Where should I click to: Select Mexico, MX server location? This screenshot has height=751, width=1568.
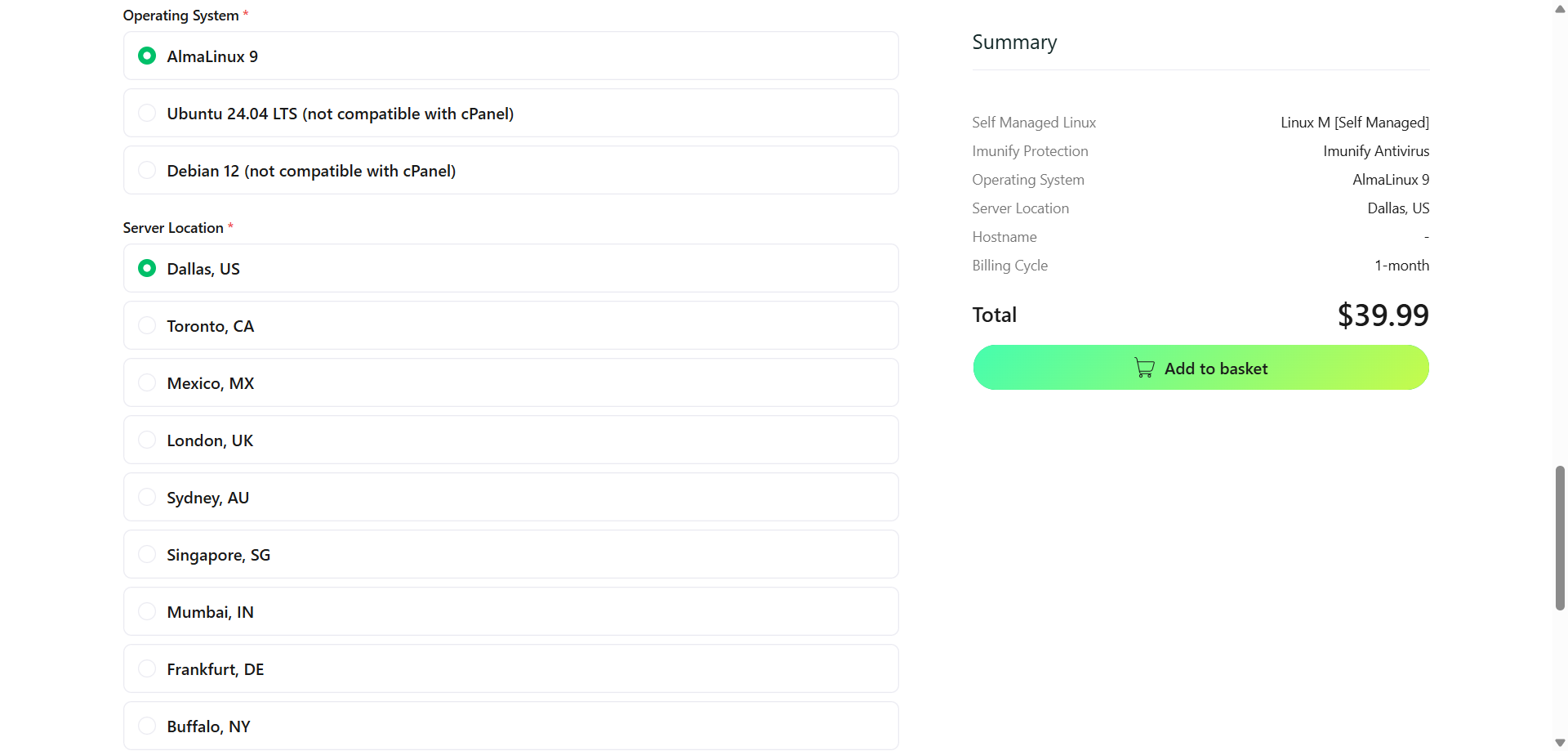tap(510, 382)
